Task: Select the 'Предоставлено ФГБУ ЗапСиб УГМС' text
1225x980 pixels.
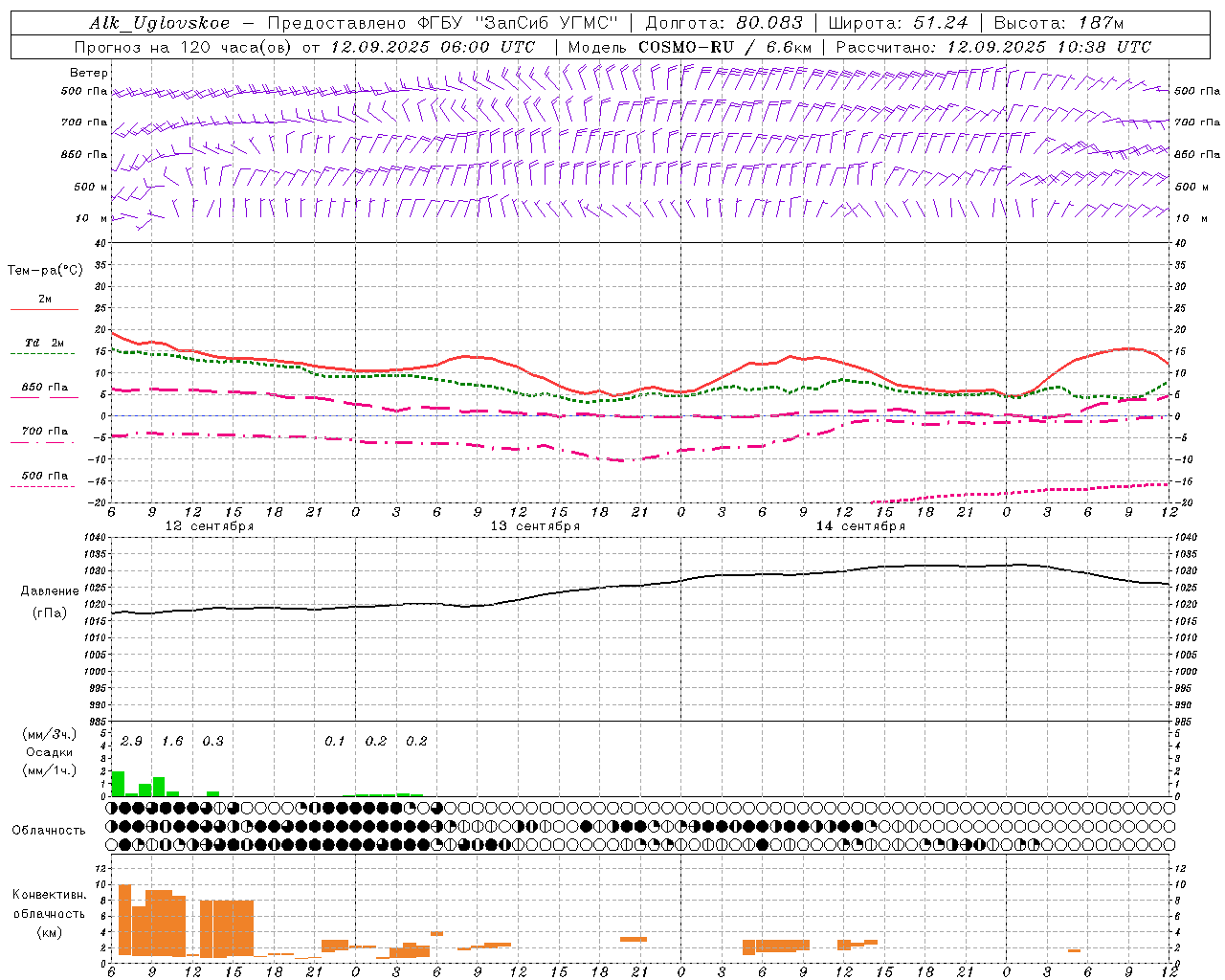Action: coord(443,23)
